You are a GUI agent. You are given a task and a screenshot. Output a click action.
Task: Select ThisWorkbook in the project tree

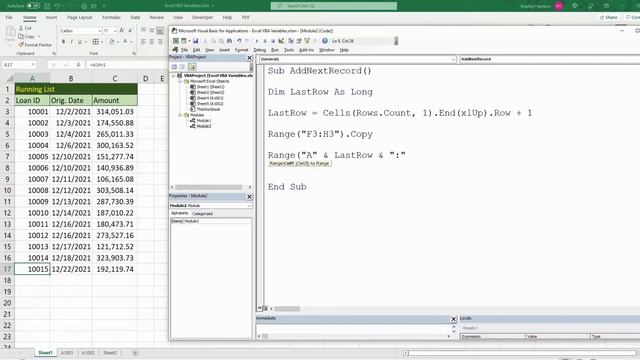click(208, 109)
